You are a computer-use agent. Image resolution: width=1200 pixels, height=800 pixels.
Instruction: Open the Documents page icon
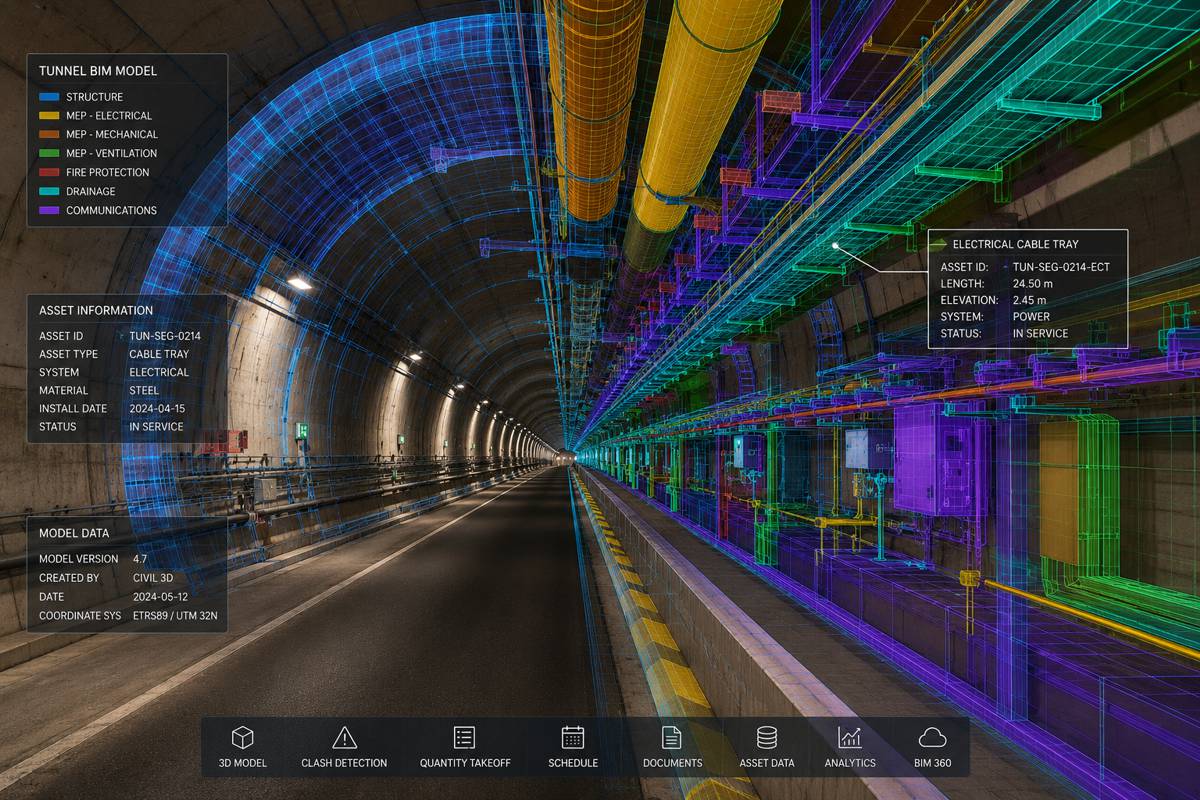coord(672,738)
